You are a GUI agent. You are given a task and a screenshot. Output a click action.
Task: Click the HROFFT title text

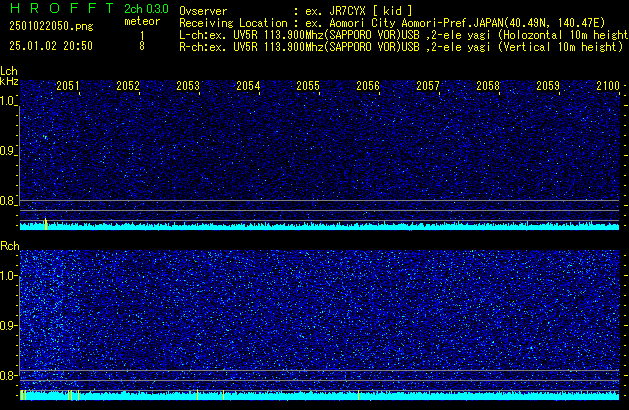click(x=62, y=8)
